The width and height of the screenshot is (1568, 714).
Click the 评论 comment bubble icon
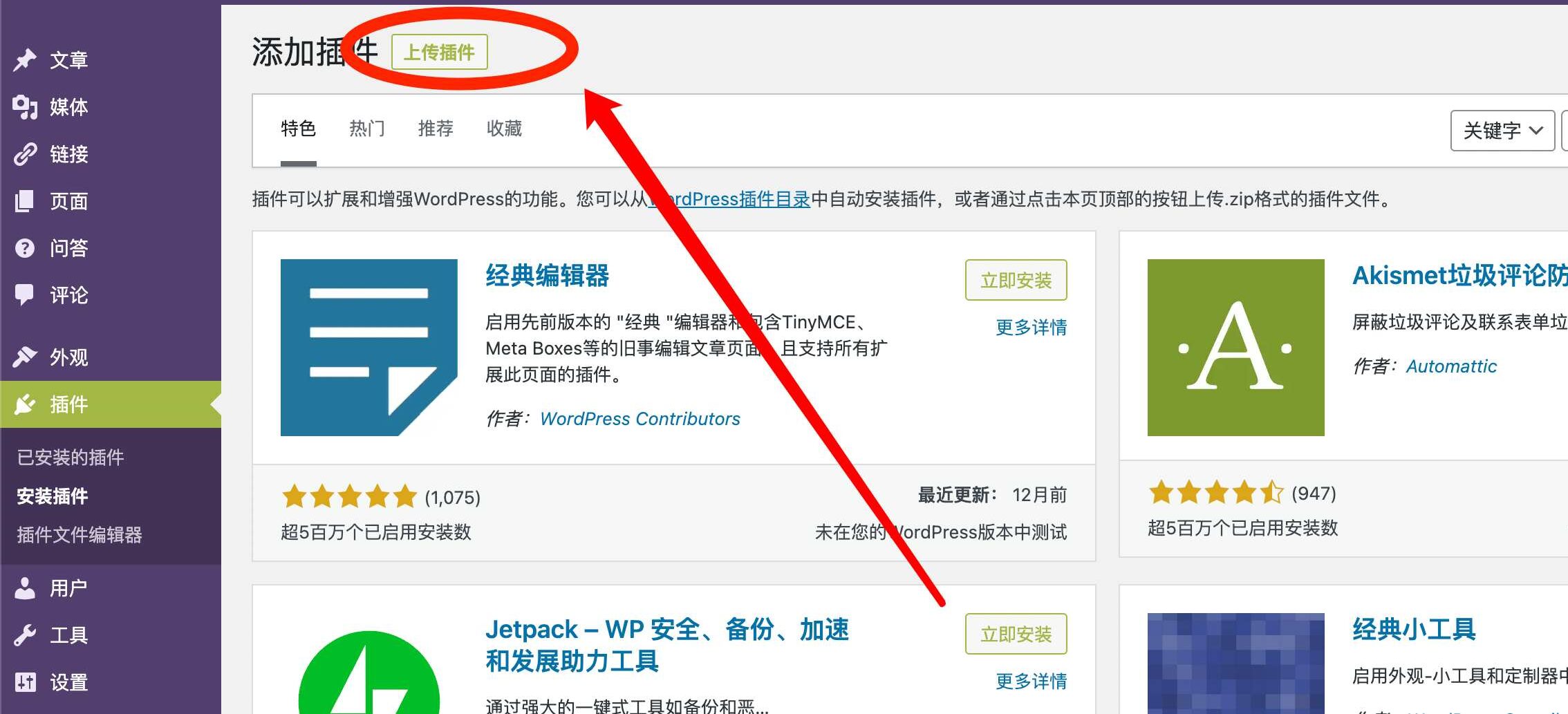[x=24, y=295]
